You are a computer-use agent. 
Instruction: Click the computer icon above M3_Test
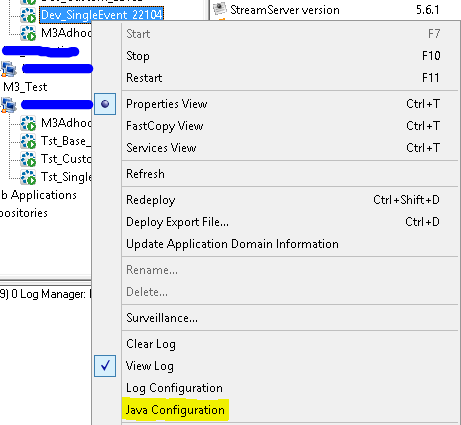pos(8,69)
